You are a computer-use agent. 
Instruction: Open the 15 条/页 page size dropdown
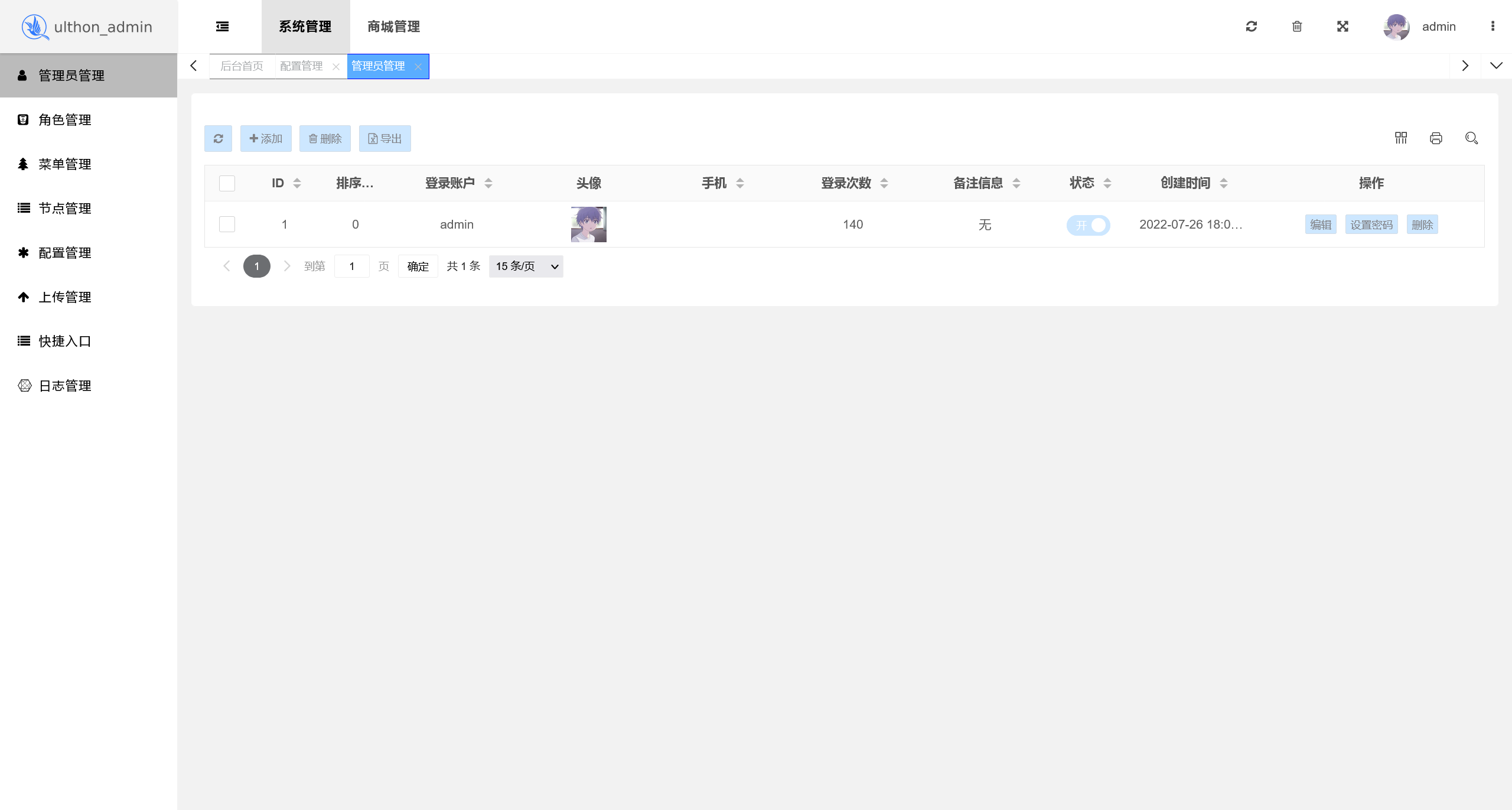point(524,266)
